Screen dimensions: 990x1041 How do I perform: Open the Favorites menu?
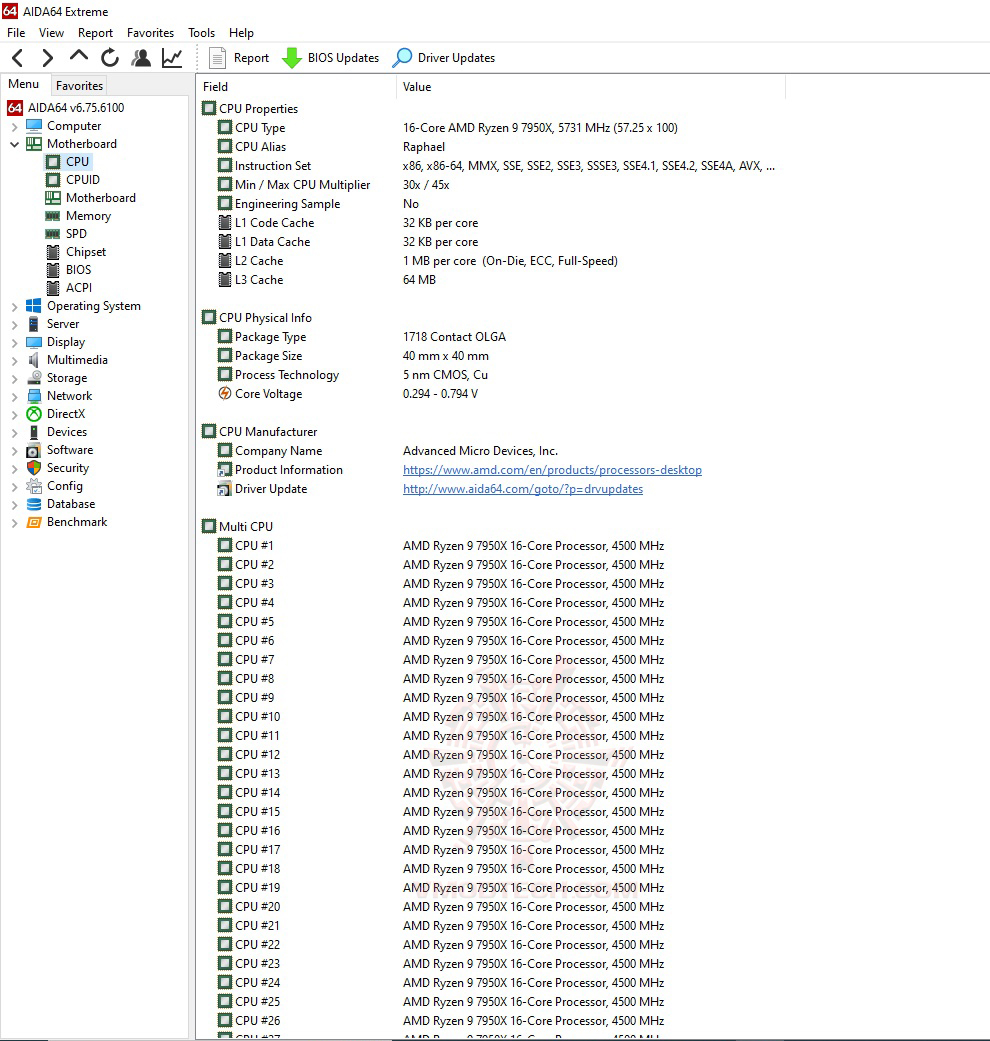[150, 33]
